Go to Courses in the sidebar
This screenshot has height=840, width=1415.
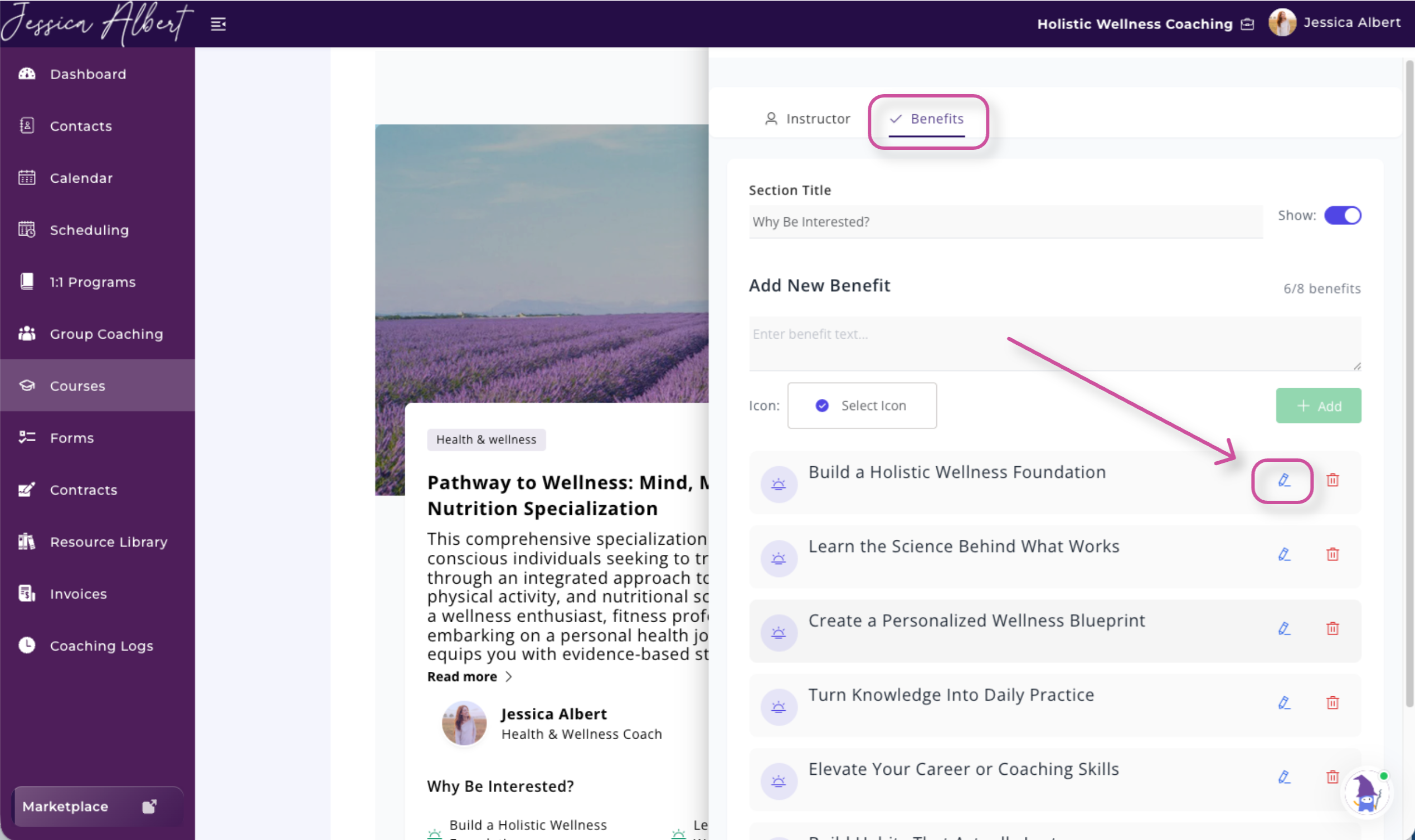click(x=98, y=386)
